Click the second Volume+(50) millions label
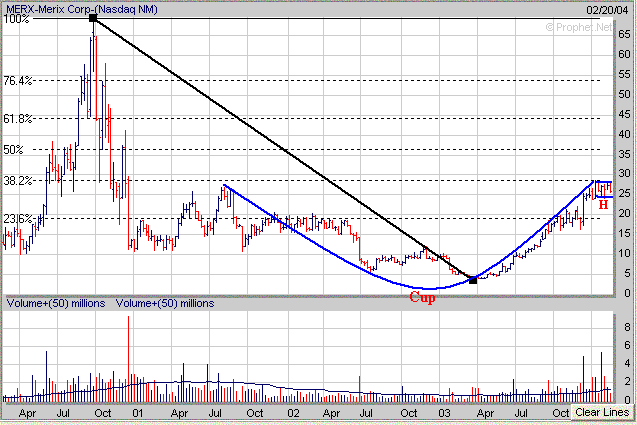The height and width of the screenshot is (425, 637). pos(165,304)
